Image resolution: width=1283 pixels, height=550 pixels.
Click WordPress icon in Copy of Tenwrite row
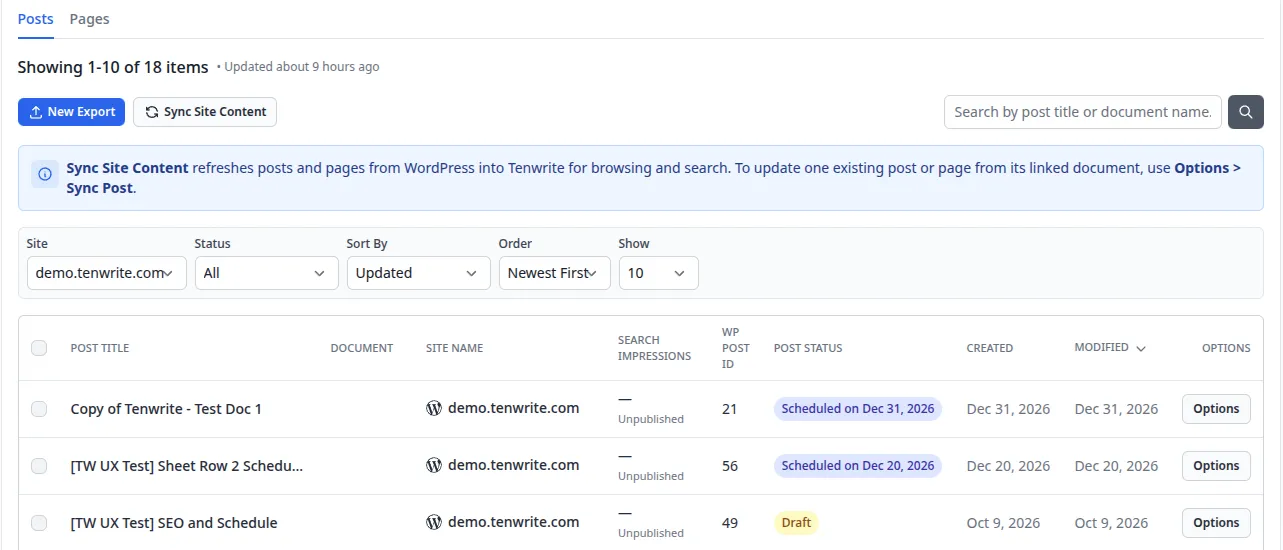[x=434, y=408]
